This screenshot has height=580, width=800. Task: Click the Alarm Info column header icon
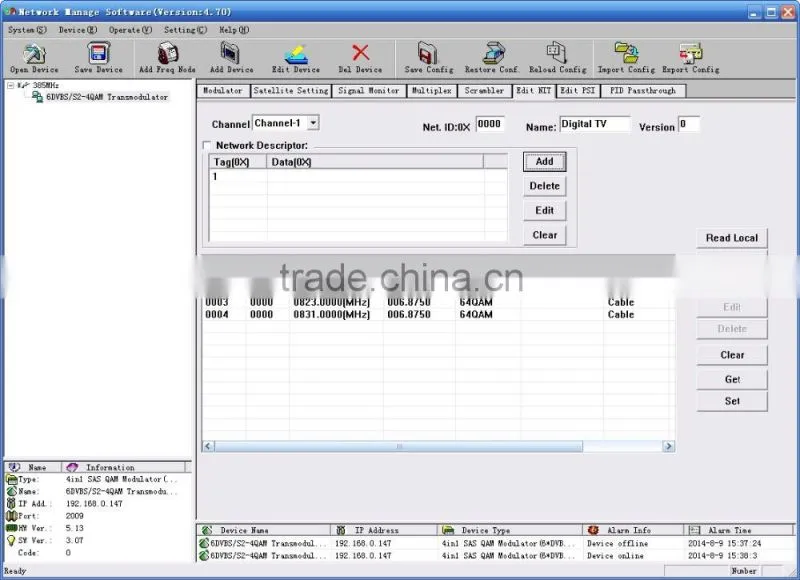click(x=593, y=530)
